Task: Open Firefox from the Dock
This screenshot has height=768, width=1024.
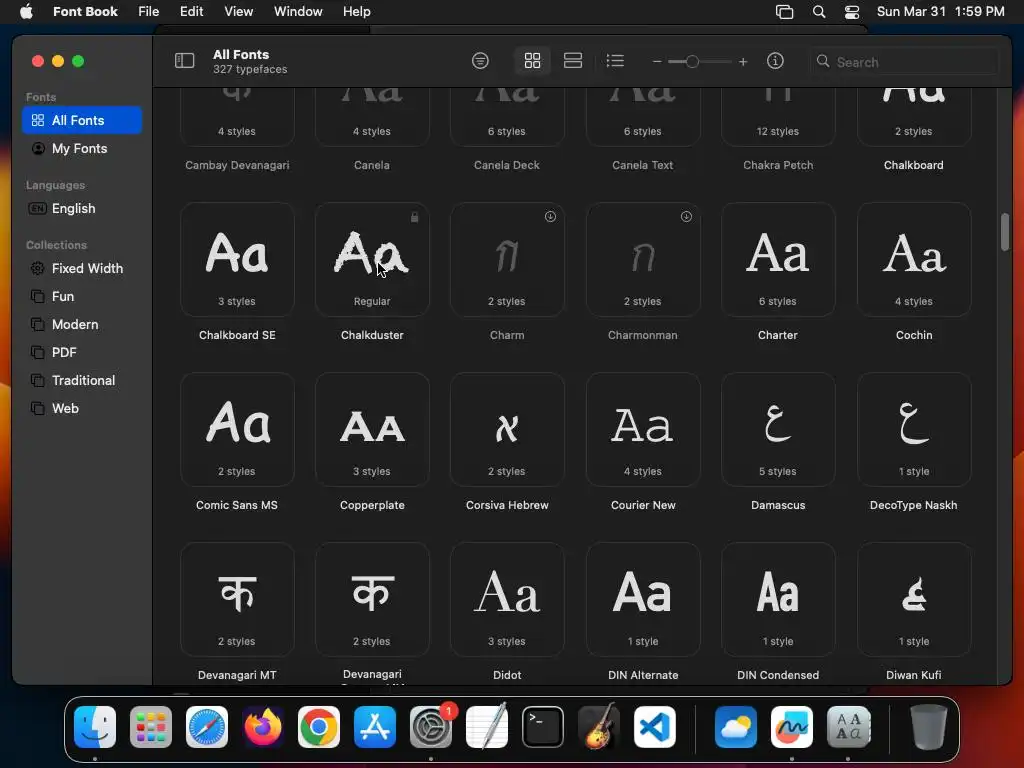Action: (x=263, y=727)
